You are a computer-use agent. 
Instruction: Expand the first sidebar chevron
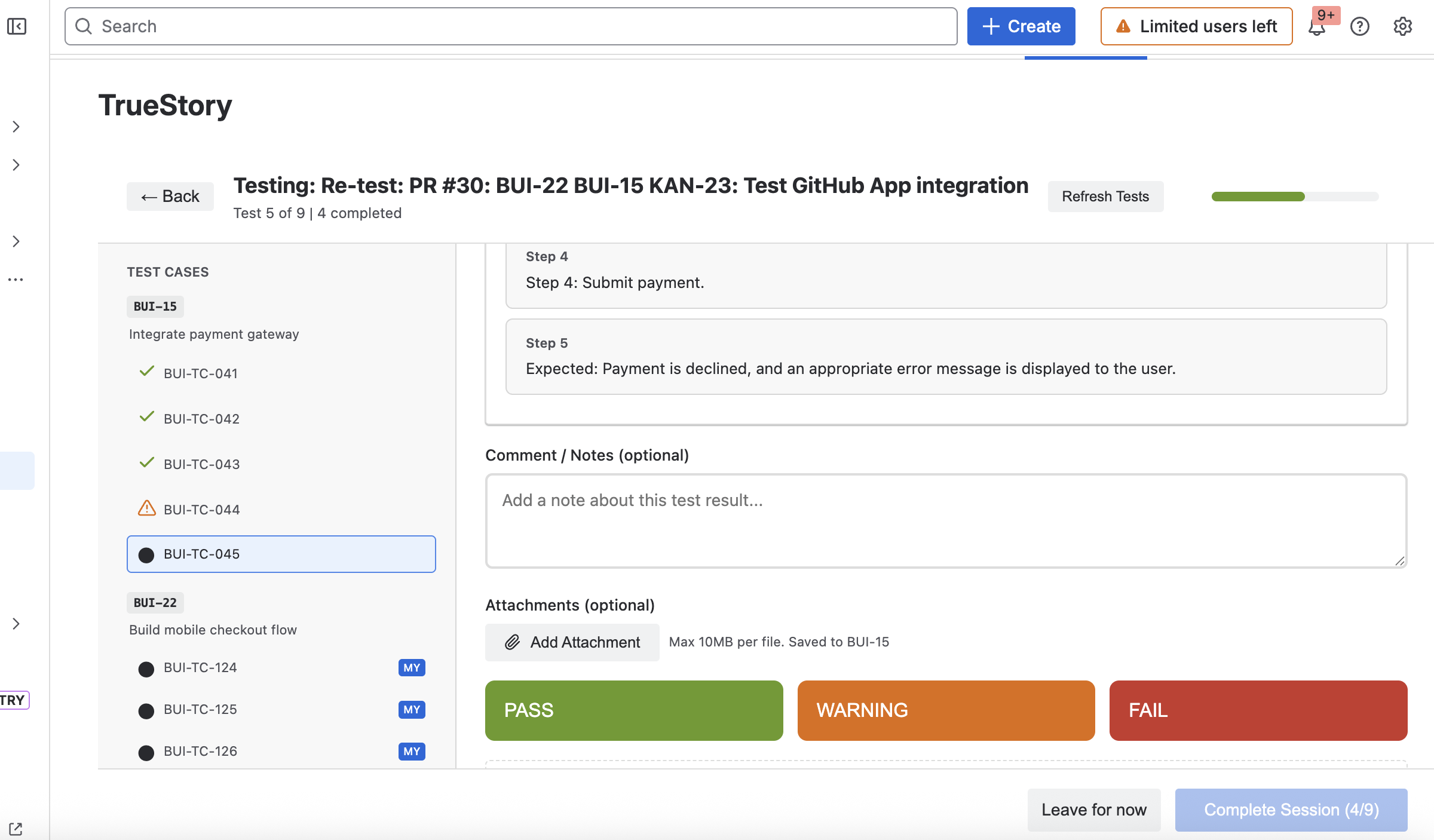pyautogui.click(x=16, y=127)
